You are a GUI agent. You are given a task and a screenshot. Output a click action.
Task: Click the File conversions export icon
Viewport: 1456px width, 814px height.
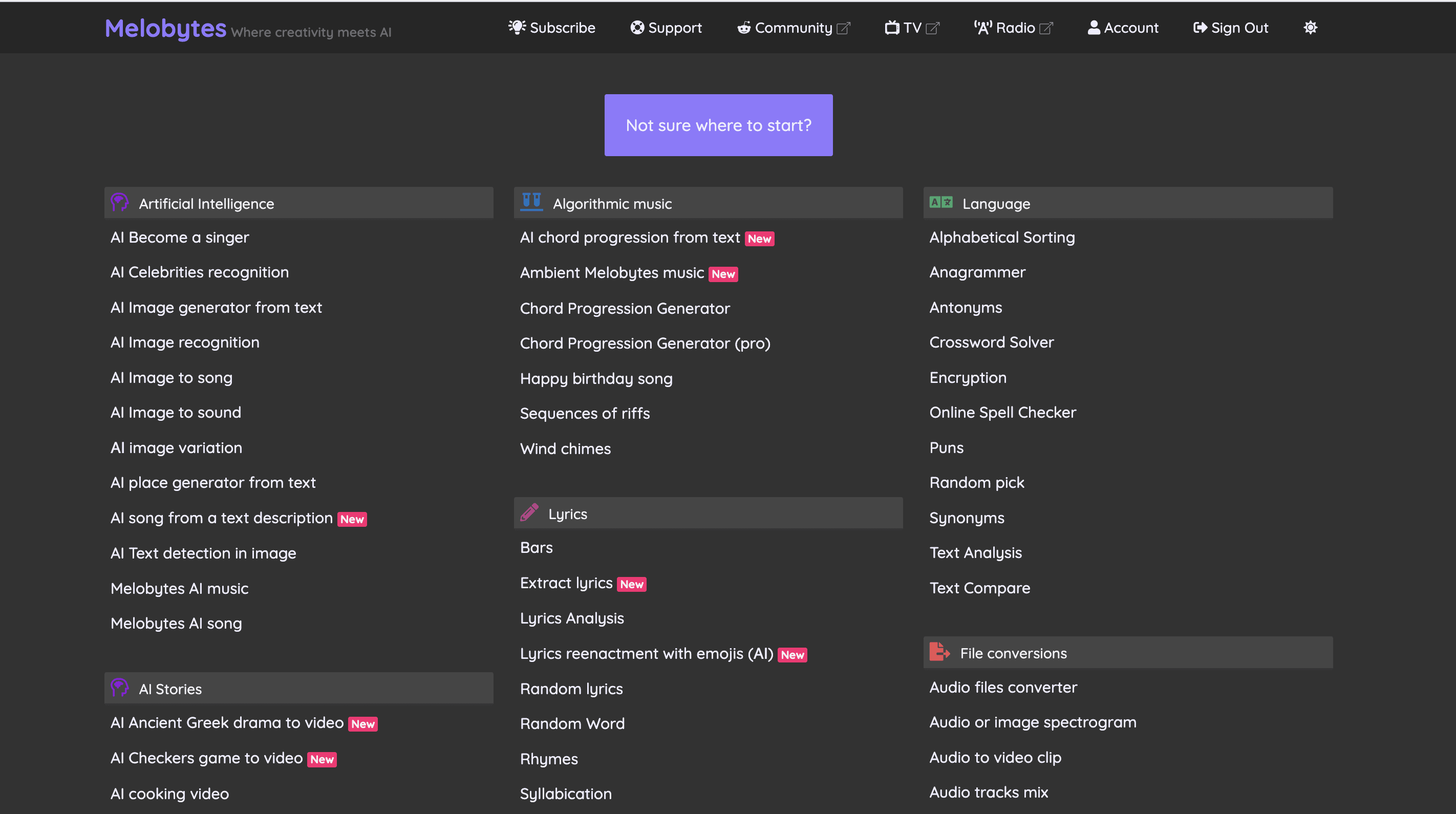pos(939,651)
